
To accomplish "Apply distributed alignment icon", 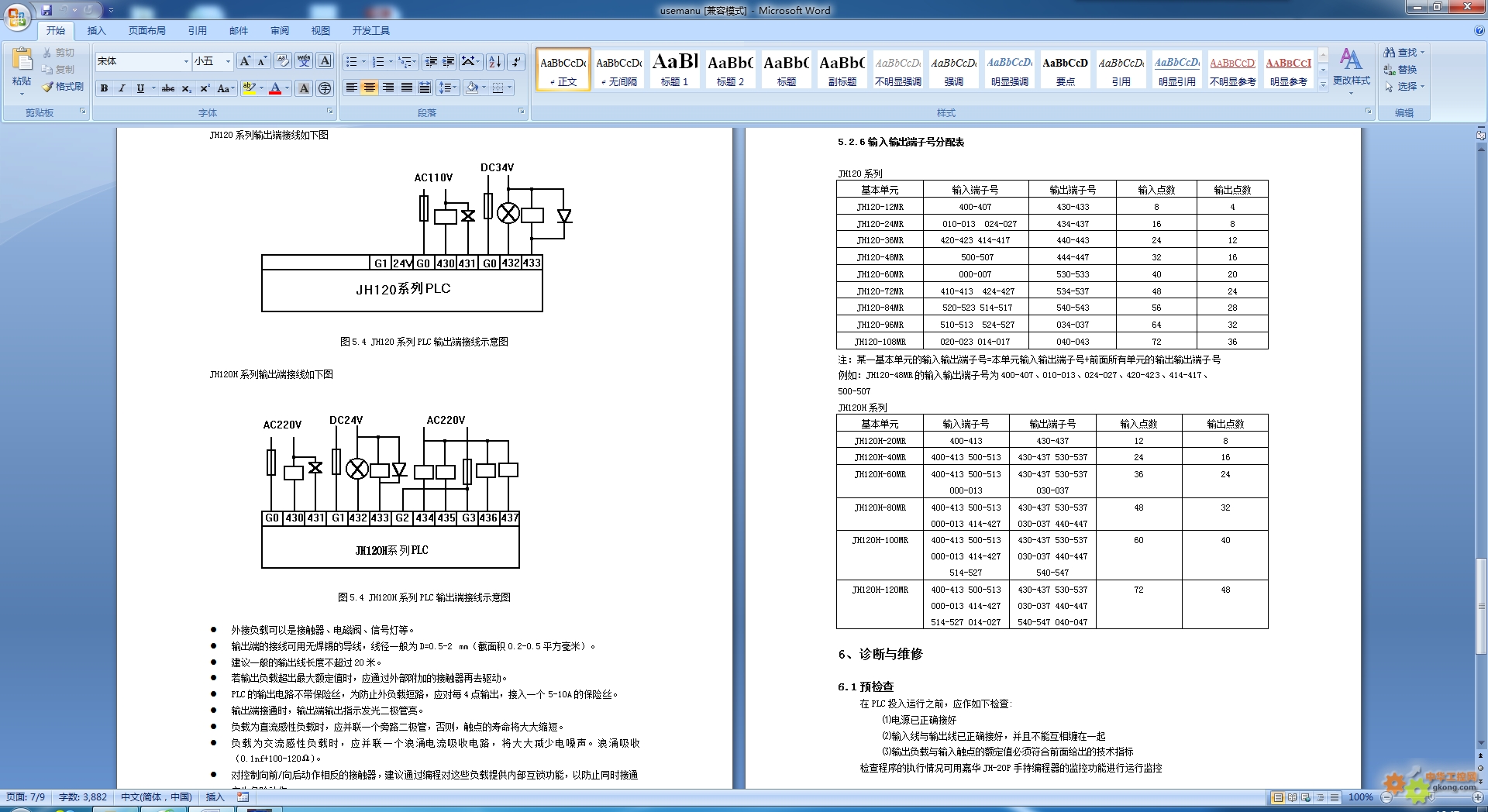I will point(425,88).
